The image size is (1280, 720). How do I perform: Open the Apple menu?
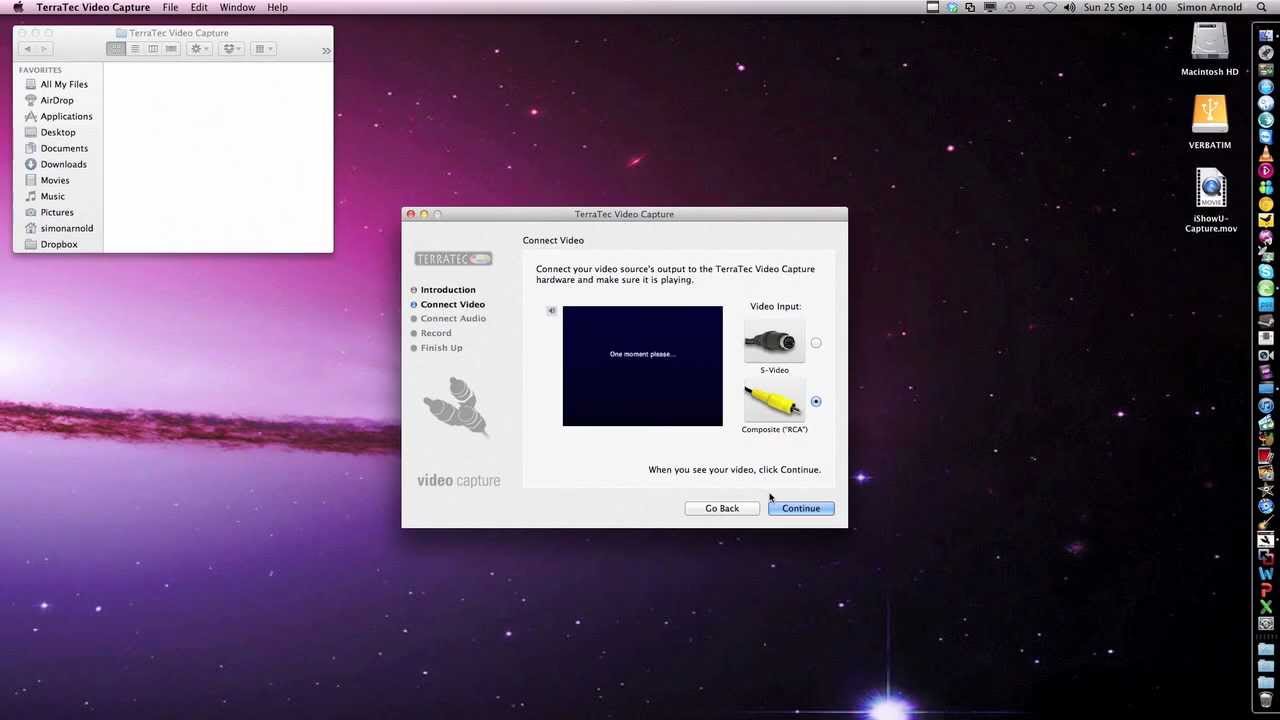[x=18, y=7]
